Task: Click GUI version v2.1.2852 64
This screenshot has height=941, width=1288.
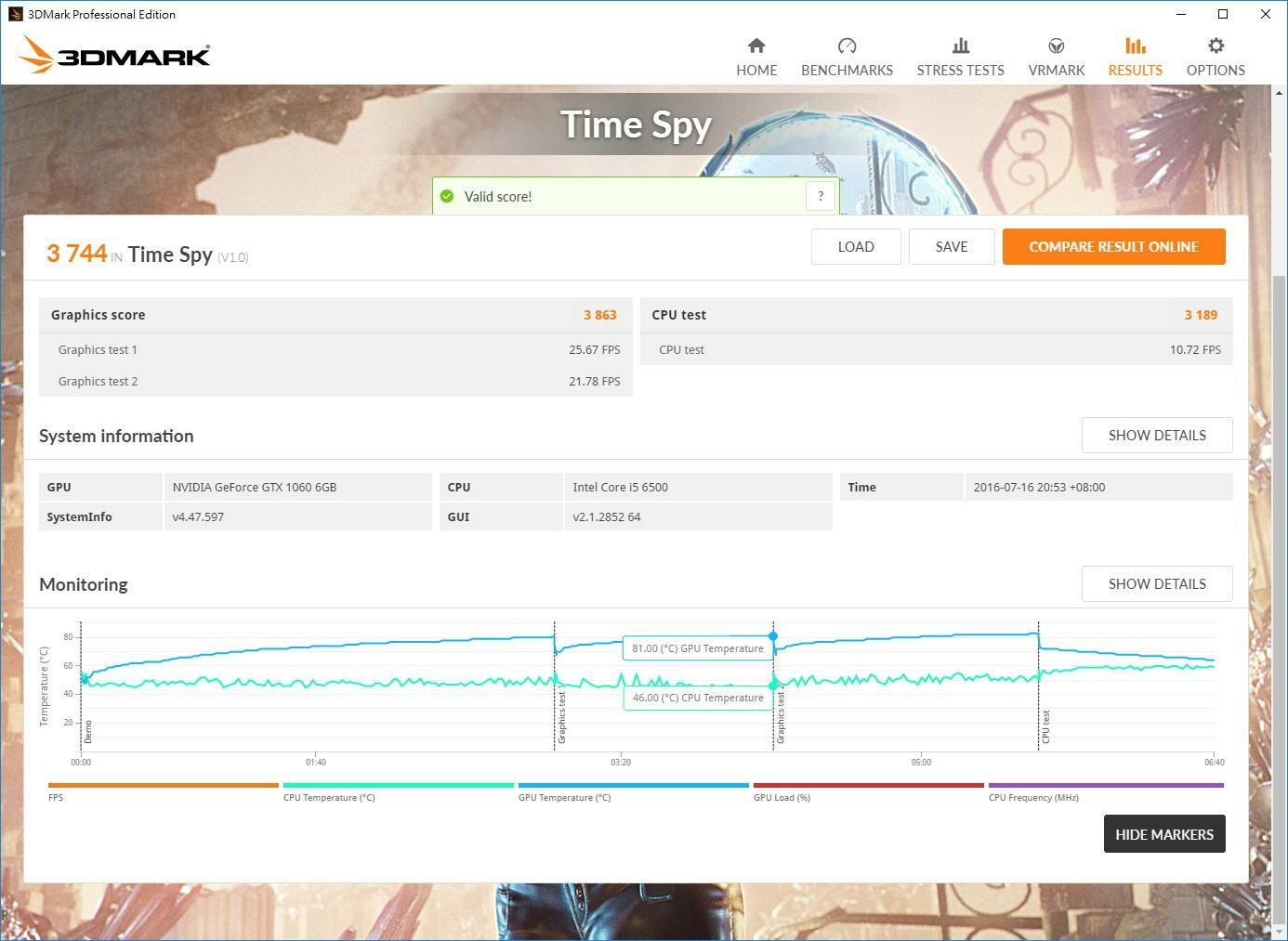Action: (x=607, y=516)
